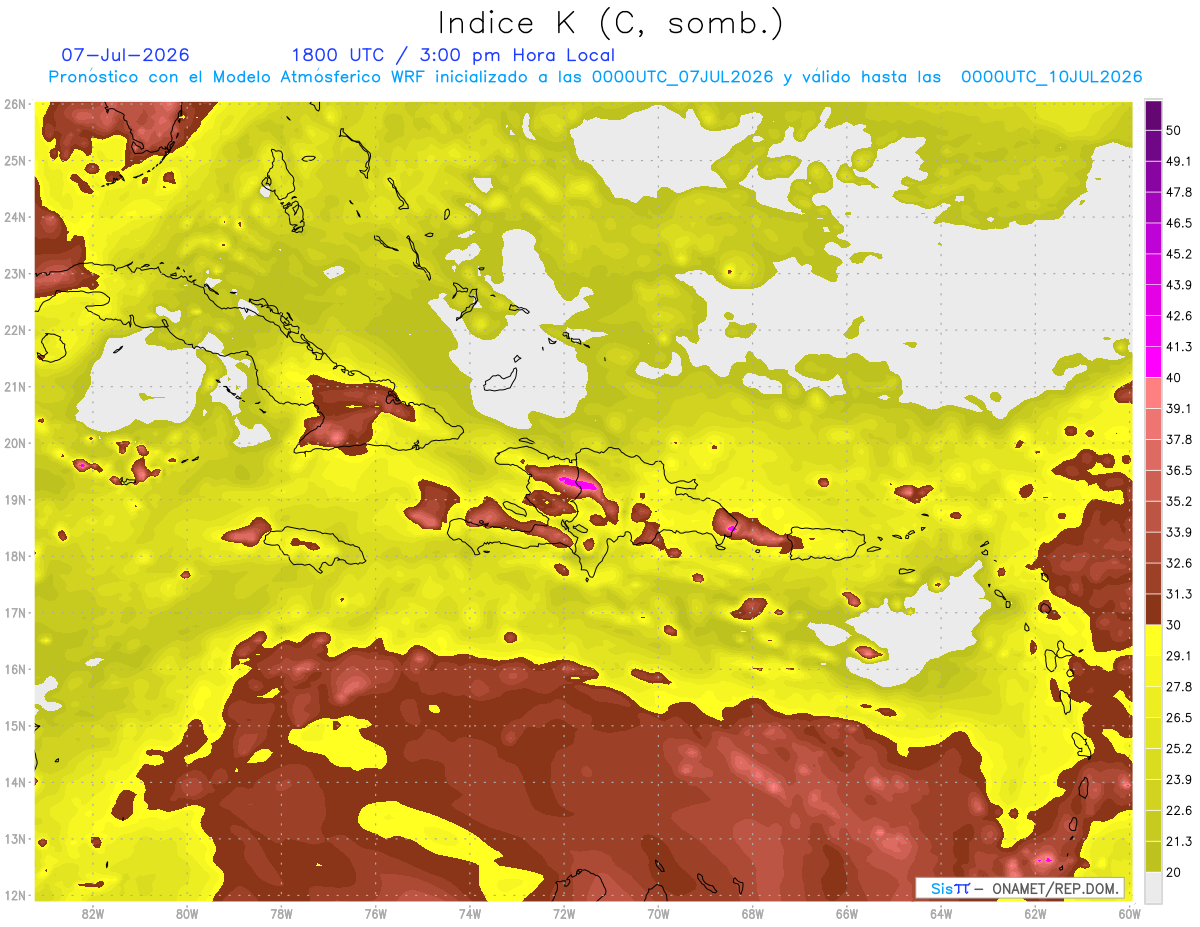Click the latitude label '16N'
The height and width of the screenshot is (927, 1200).
tap(15, 669)
